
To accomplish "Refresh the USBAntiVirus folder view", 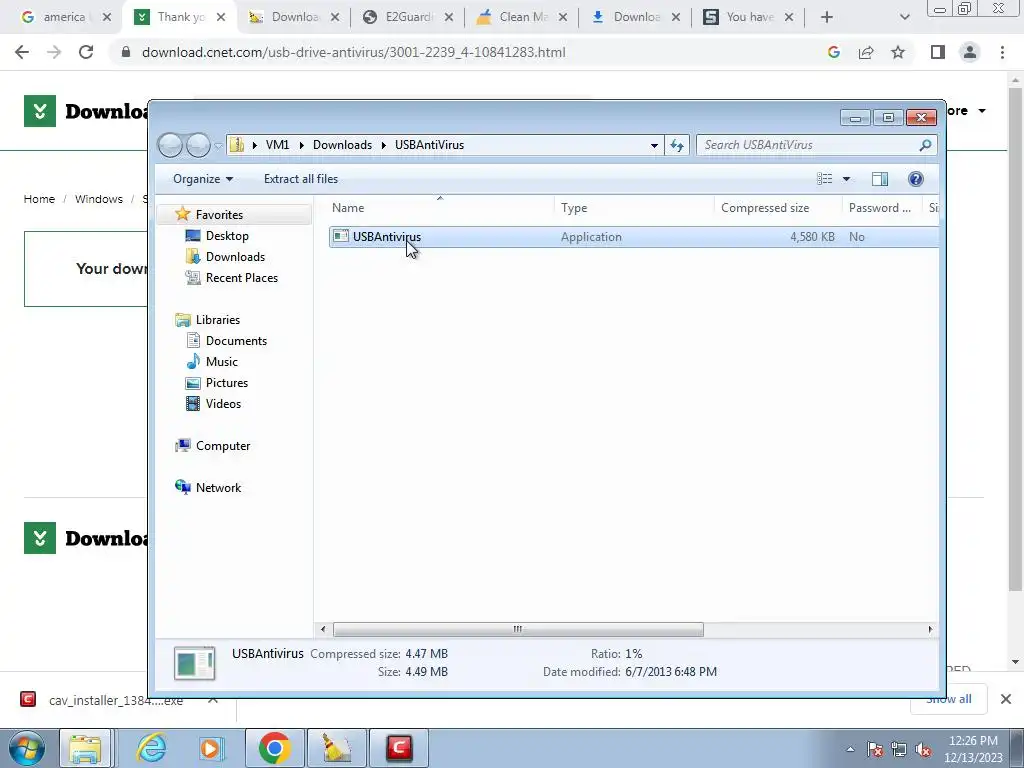I will click(x=677, y=145).
